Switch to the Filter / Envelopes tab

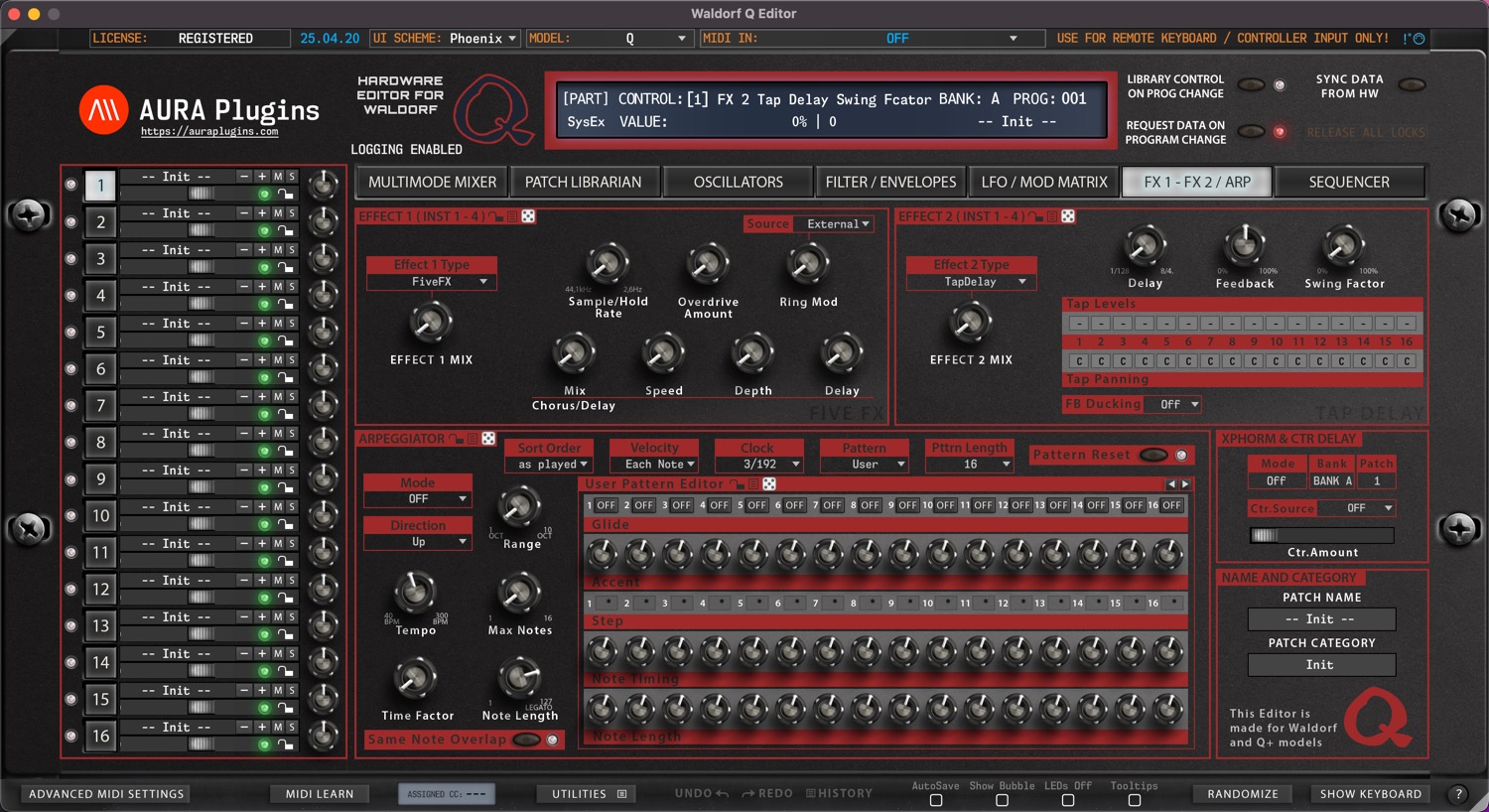click(890, 183)
